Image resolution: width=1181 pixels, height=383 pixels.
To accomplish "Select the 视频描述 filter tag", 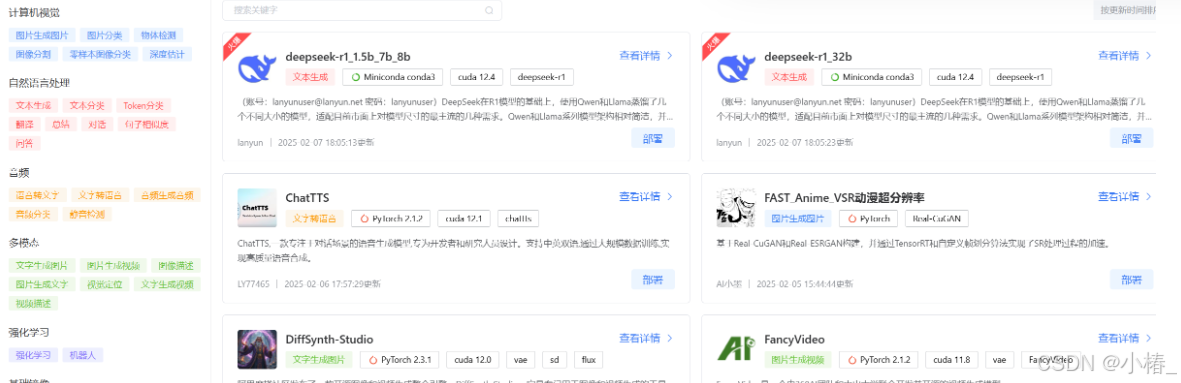I will pyautogui.click(x=33, y=303).
